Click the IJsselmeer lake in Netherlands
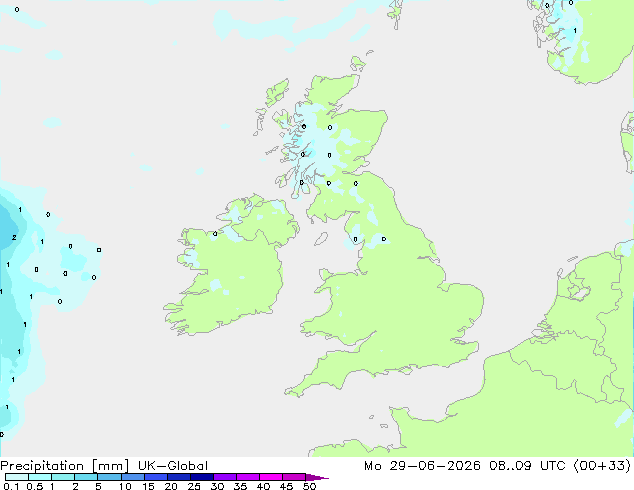Screen dimensions: 634x490 click(579, 290)
